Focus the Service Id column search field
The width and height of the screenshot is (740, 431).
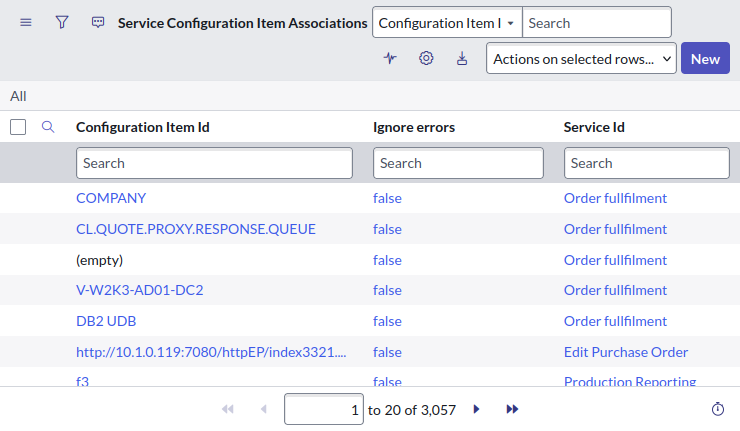point(647,163)
